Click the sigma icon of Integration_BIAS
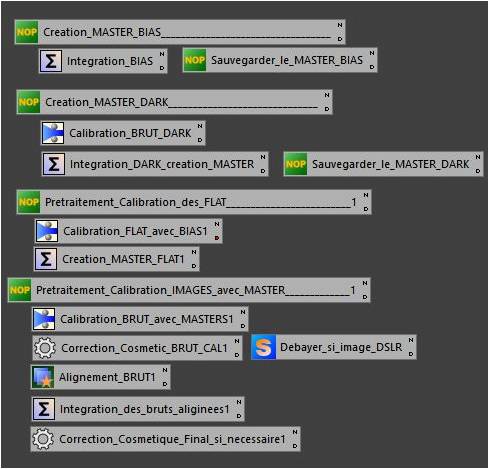Screen dimensions: 489x469 (x=51, y=61)
